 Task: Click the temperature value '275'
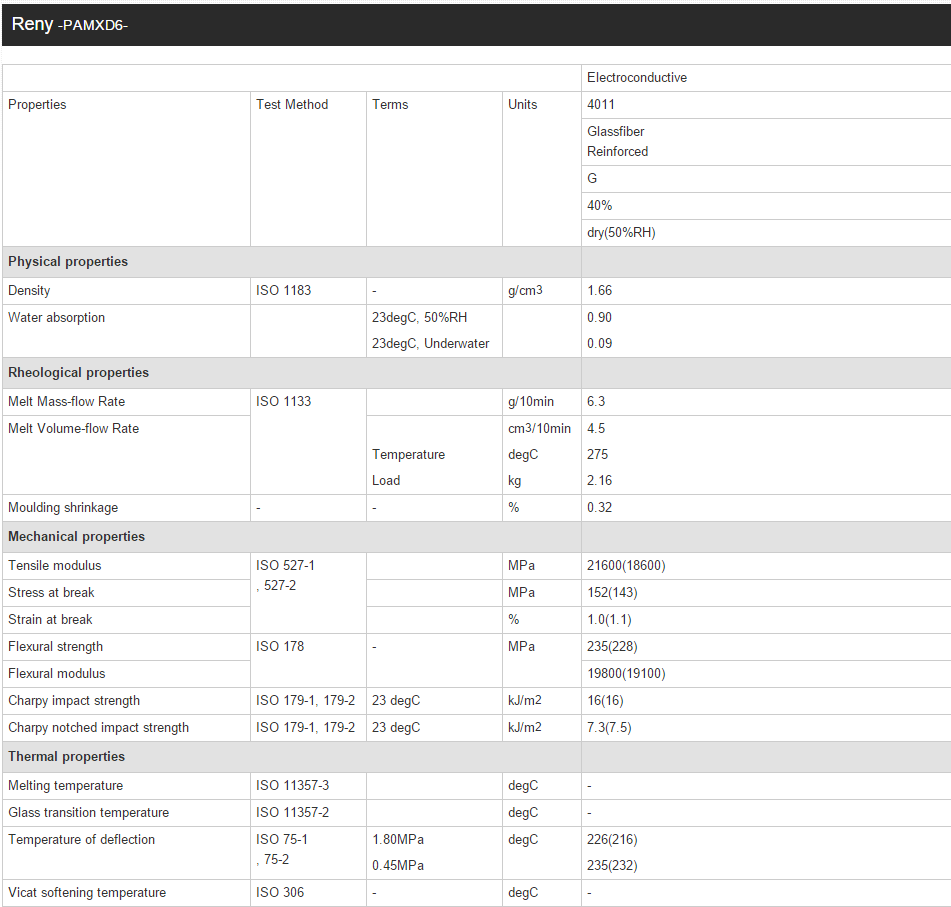click(x=597, y=454)
